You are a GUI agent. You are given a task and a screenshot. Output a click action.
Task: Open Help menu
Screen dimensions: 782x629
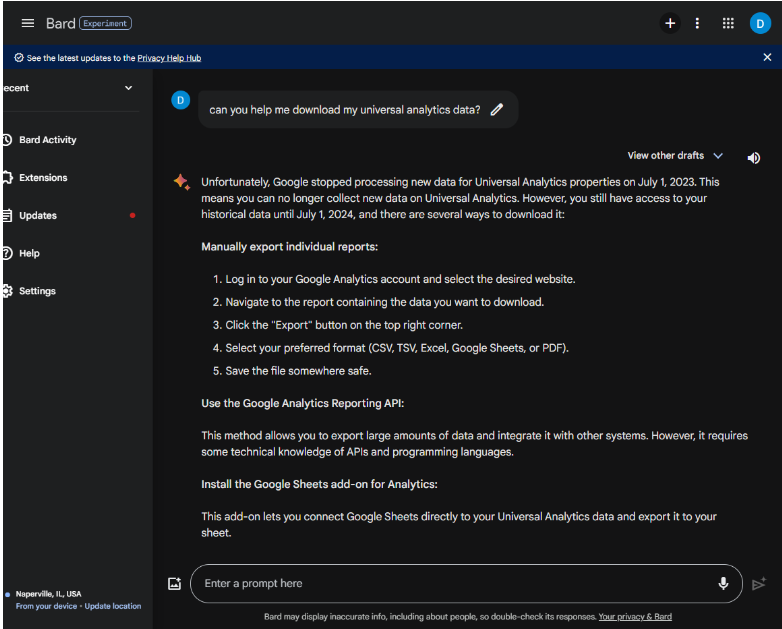29,253
